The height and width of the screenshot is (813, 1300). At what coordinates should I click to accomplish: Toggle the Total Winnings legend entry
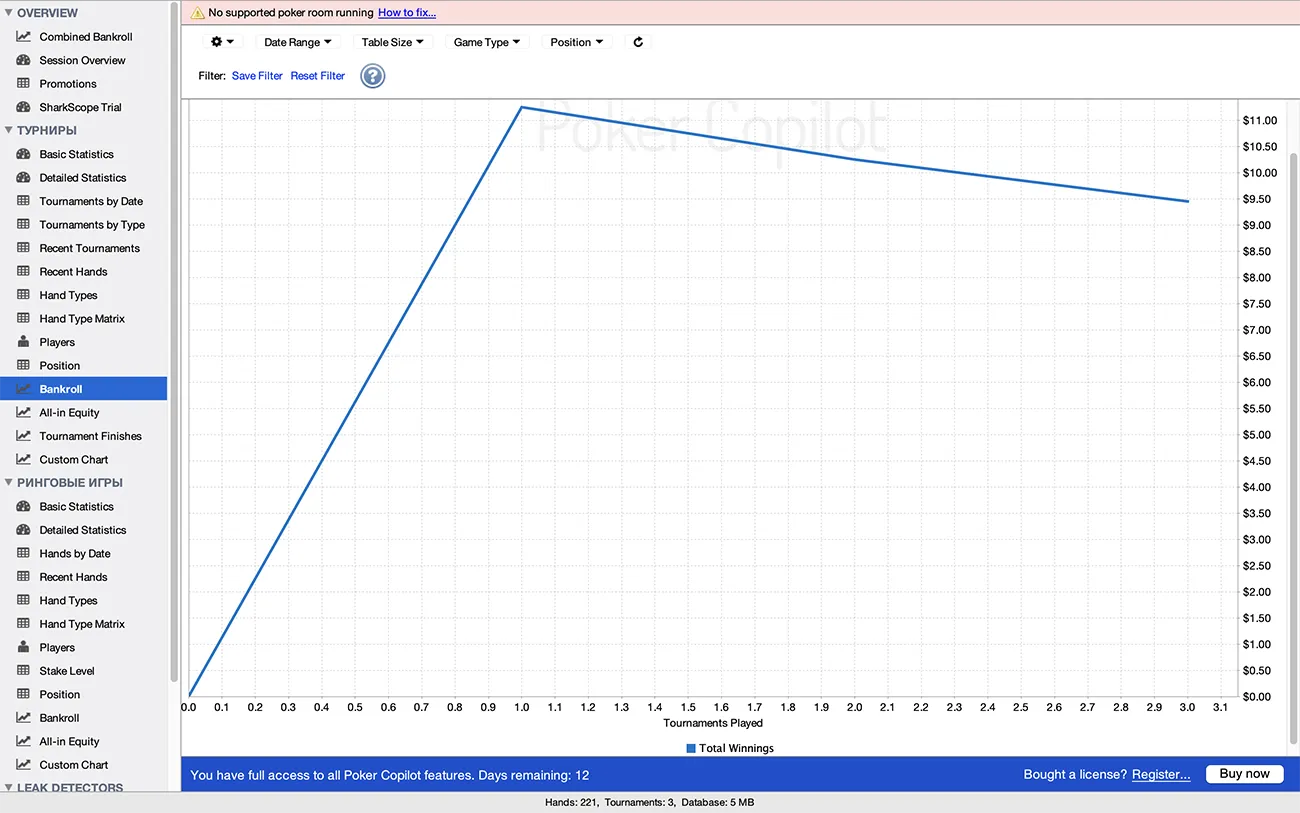point(730,747)
